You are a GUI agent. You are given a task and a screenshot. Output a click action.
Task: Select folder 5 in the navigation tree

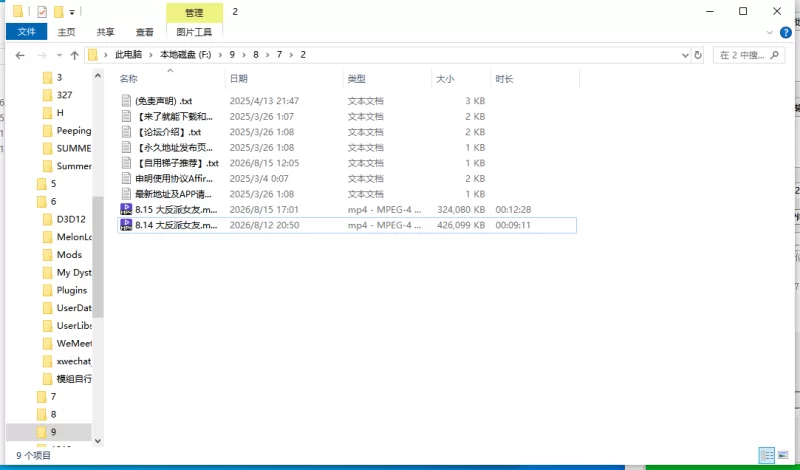coord(53,184)
